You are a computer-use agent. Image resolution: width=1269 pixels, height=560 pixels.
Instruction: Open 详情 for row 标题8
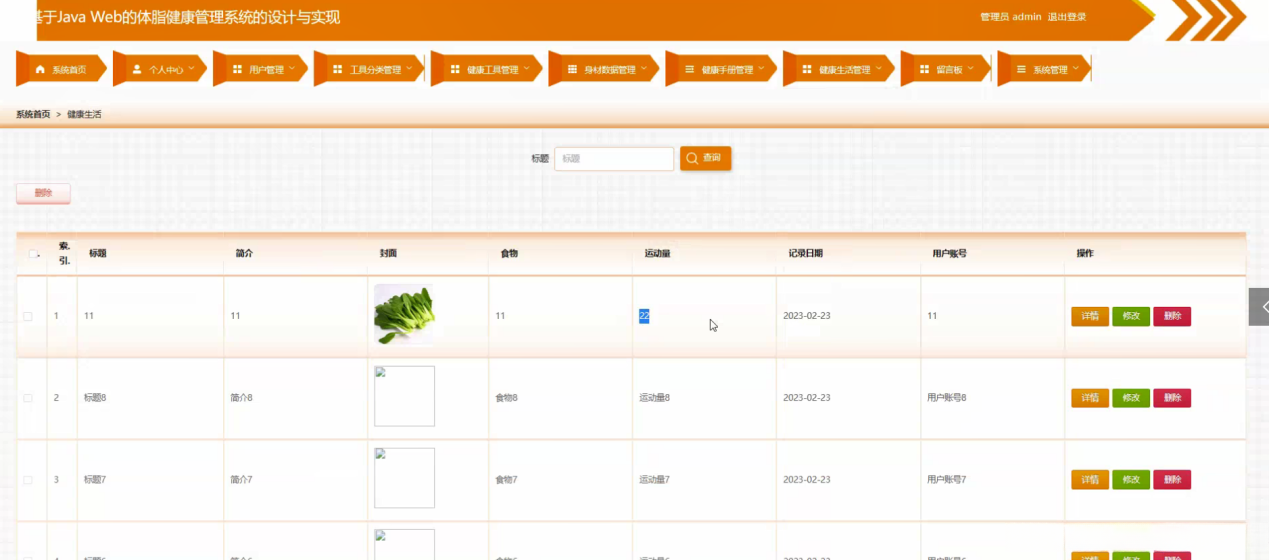1090,398
